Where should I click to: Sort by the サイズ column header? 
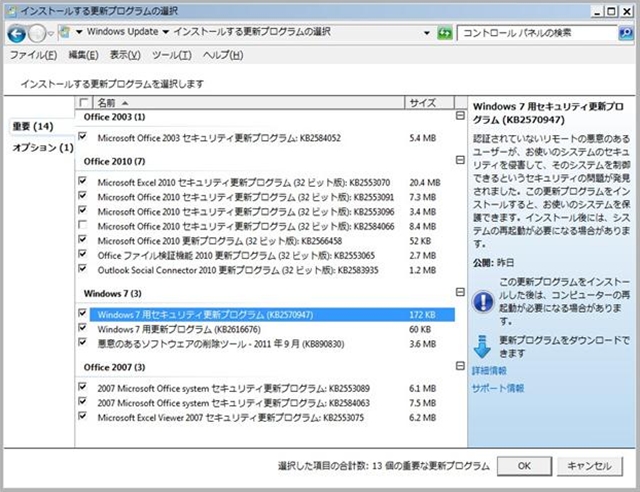pyautogui.click(x=429, y=102)
